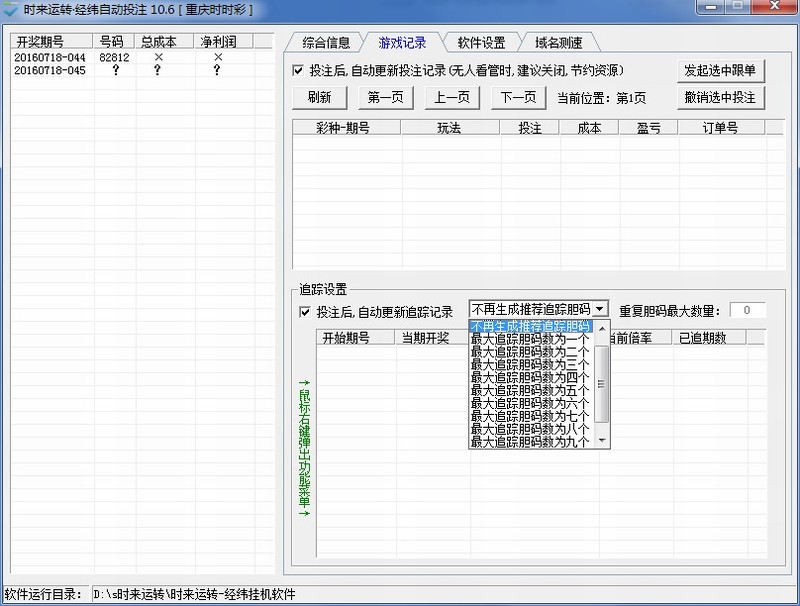Screen dimensions: 800x606
Task: Click the 下一页 button
Action: [x=518, y=98]
